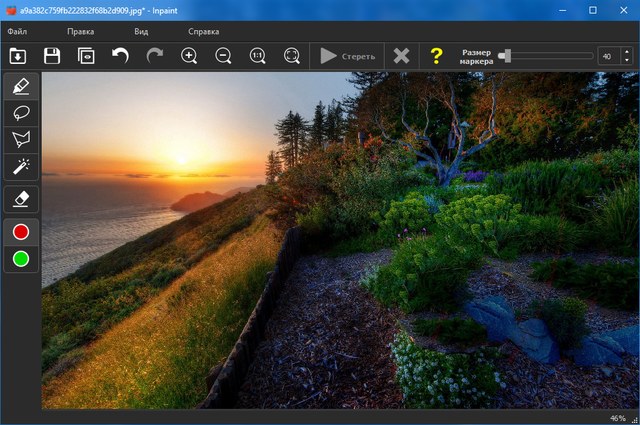
Task: Click the zoom fit-to-window icon
Action: [x=291, y=56]
